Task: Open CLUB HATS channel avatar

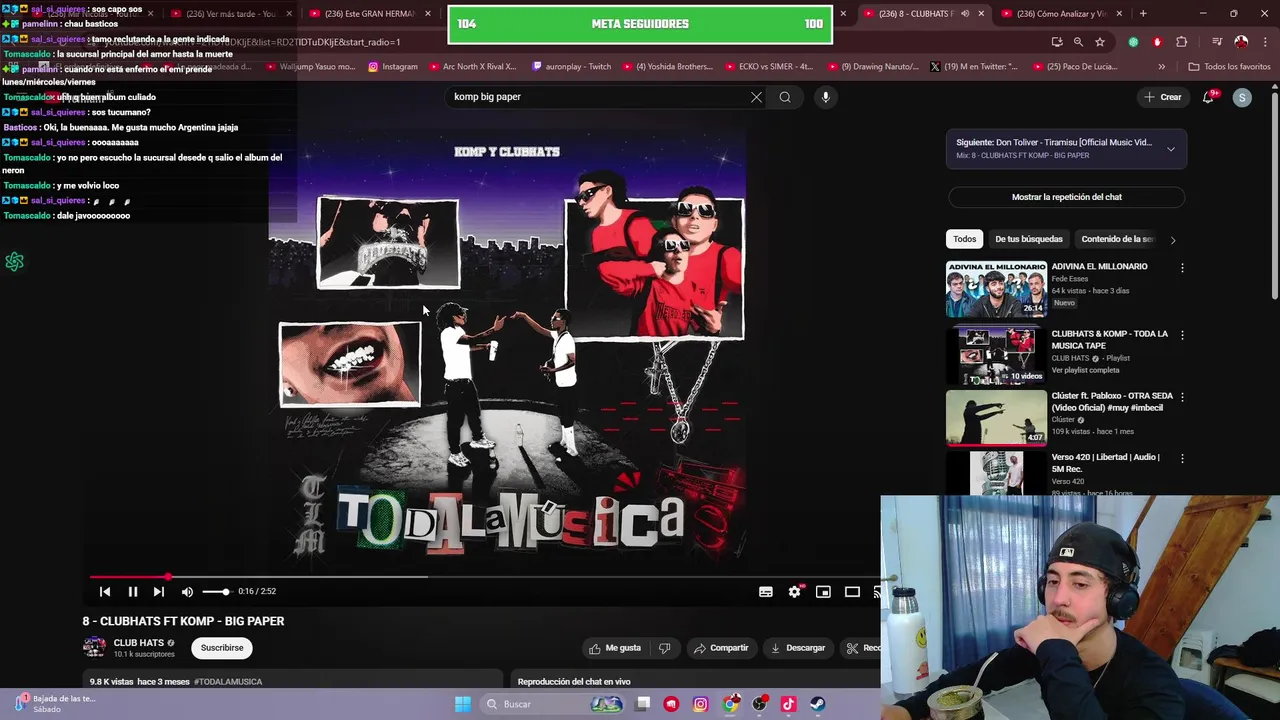Action: [94, 647]
